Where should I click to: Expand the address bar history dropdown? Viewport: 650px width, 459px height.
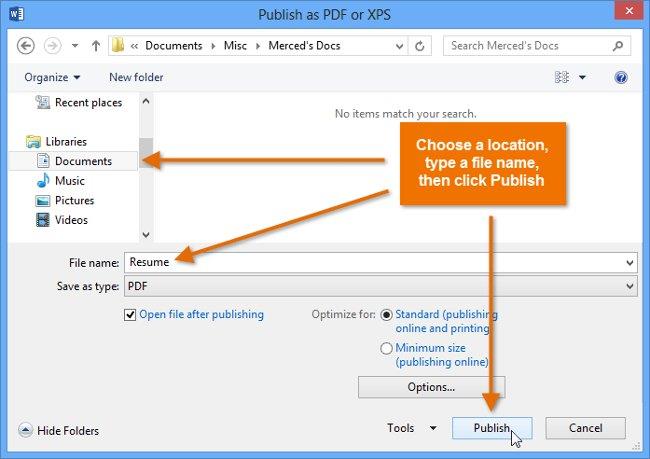click(399, 46)
